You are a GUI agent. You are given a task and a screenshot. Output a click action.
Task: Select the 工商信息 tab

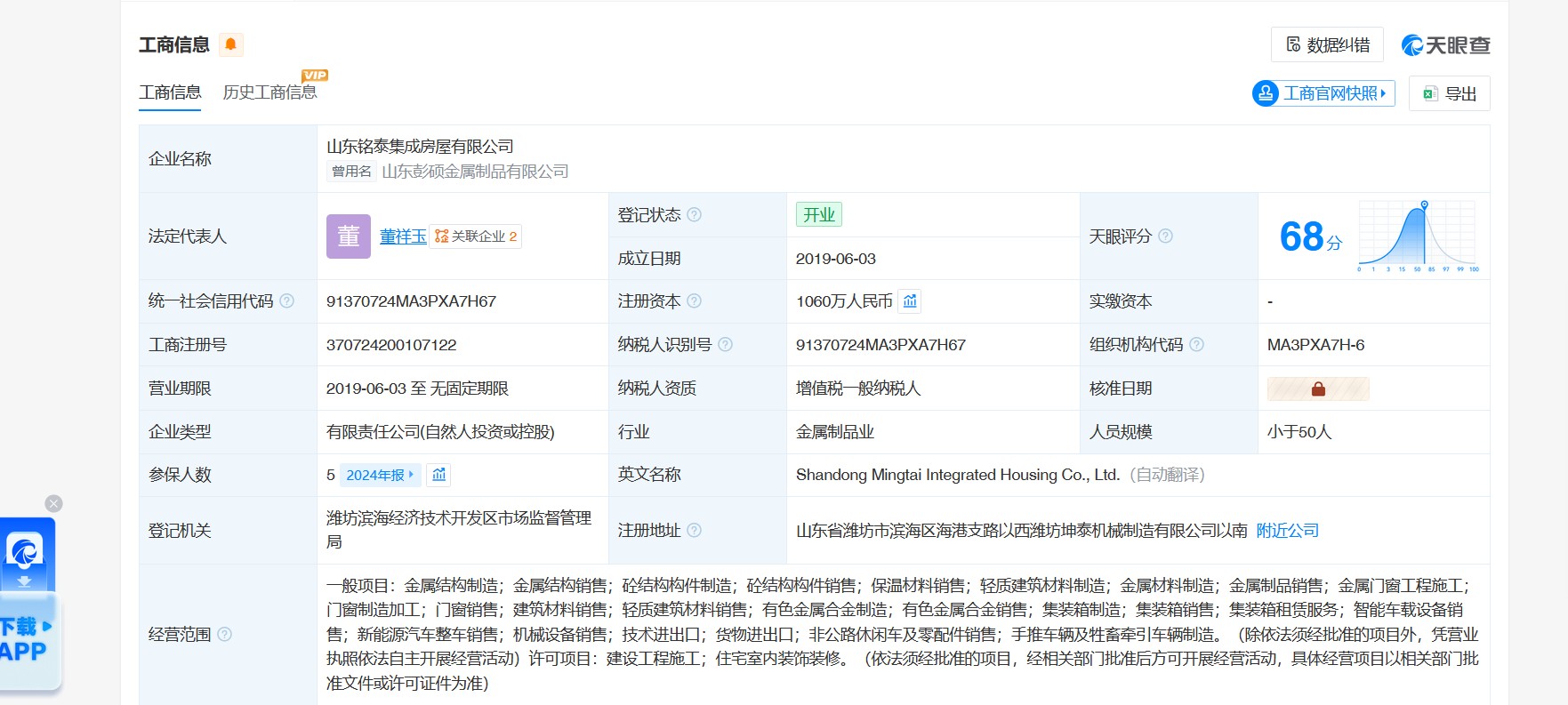[170, 92]
